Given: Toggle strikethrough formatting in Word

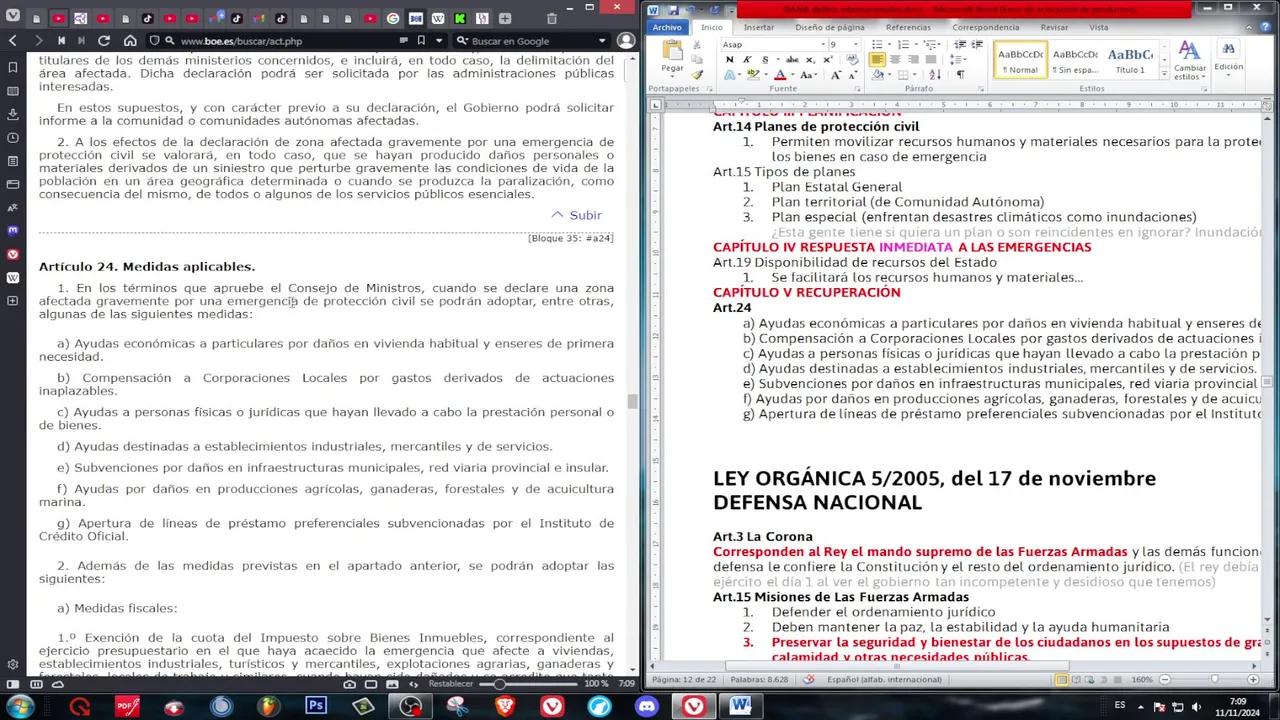Looking at the screenshot, I should point(791,60).
